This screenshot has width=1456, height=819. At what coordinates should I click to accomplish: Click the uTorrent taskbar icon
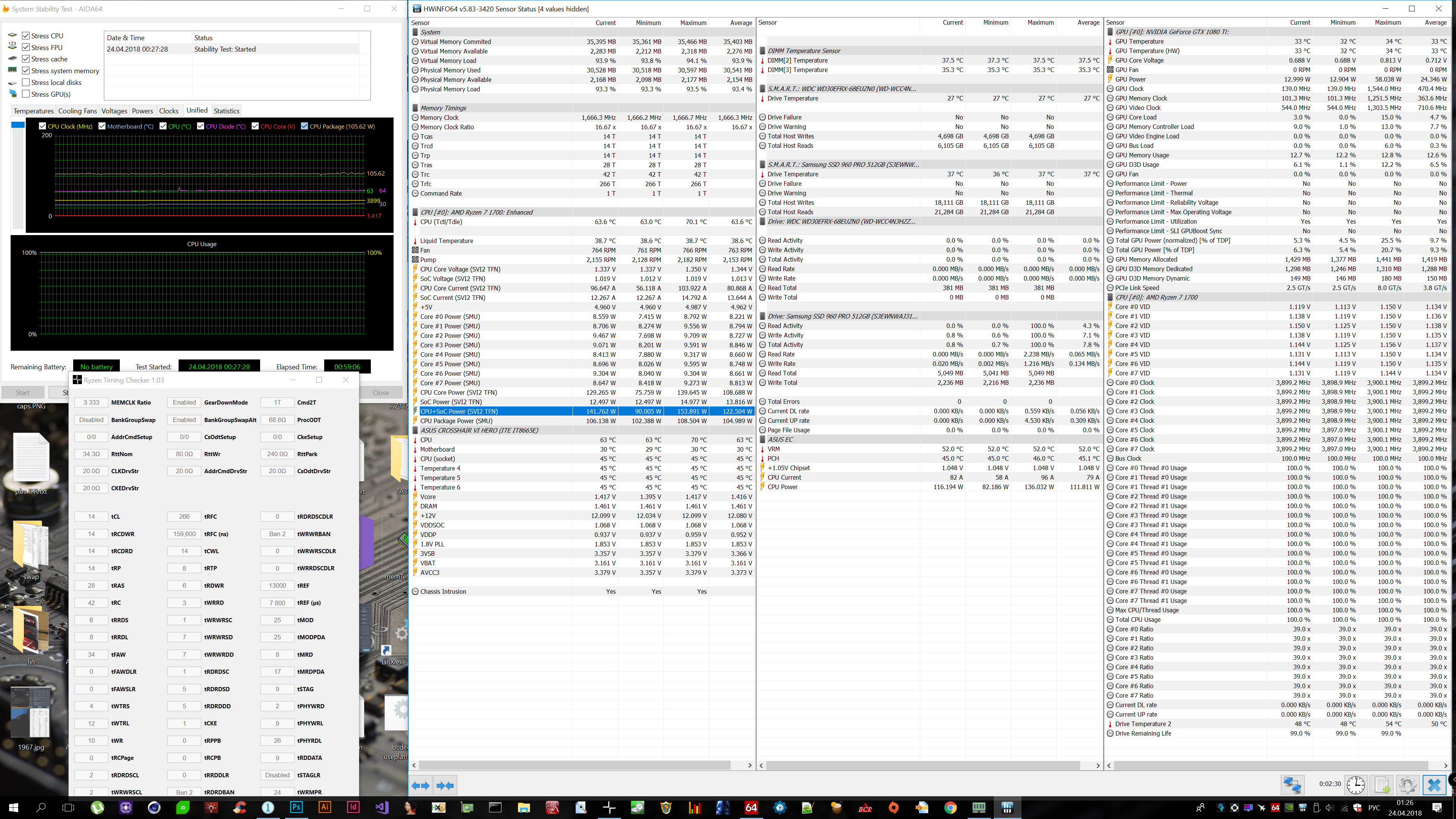click(98, 807)
